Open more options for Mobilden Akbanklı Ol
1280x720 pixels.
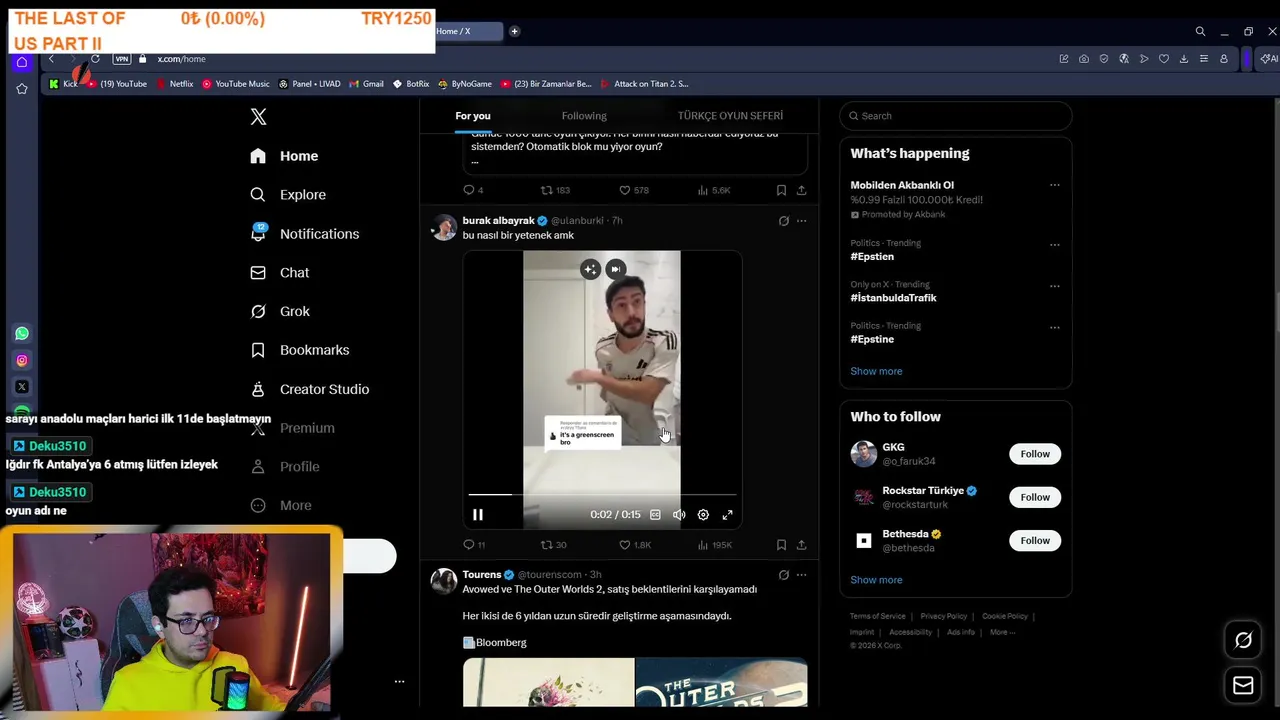click(1054, 185)
